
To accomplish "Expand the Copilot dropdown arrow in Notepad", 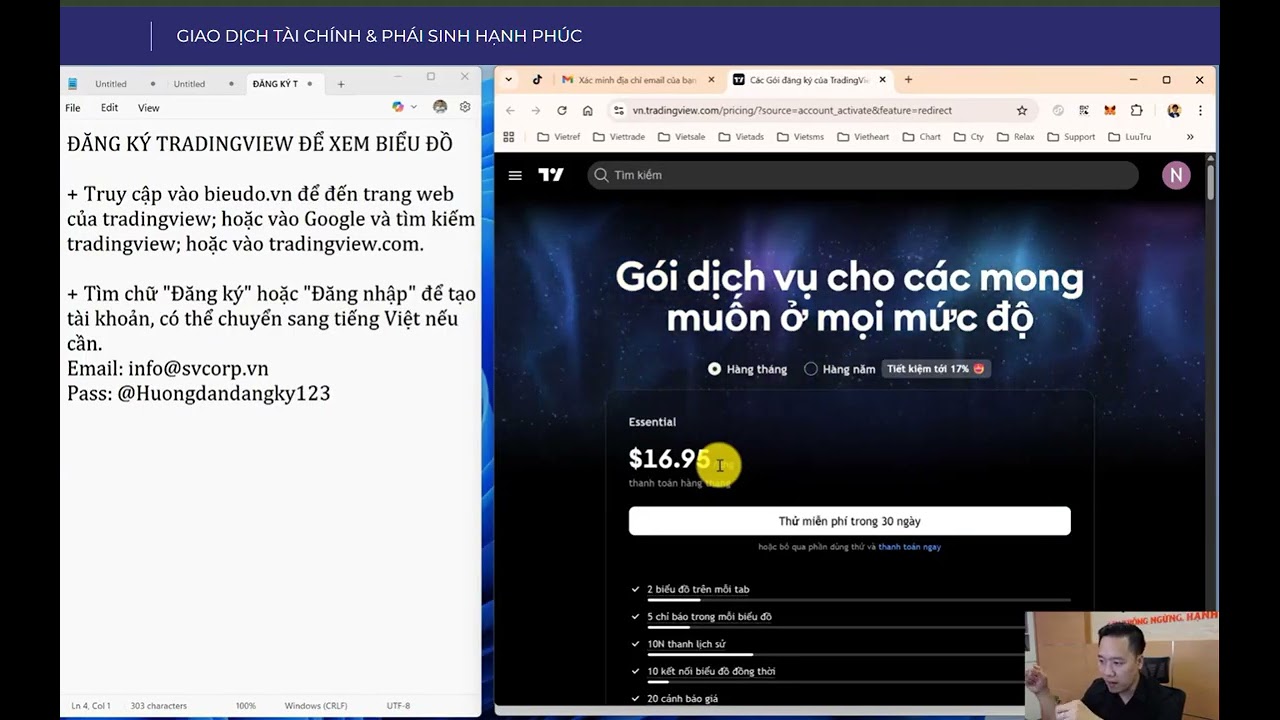I will pyautogui.click(x=413, y=107).
